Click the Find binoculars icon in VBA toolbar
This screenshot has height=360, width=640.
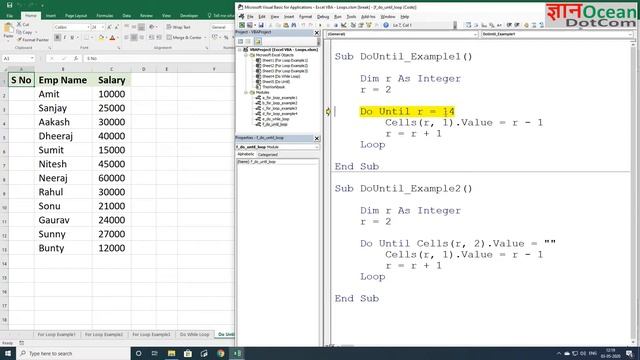coord(293,25)
